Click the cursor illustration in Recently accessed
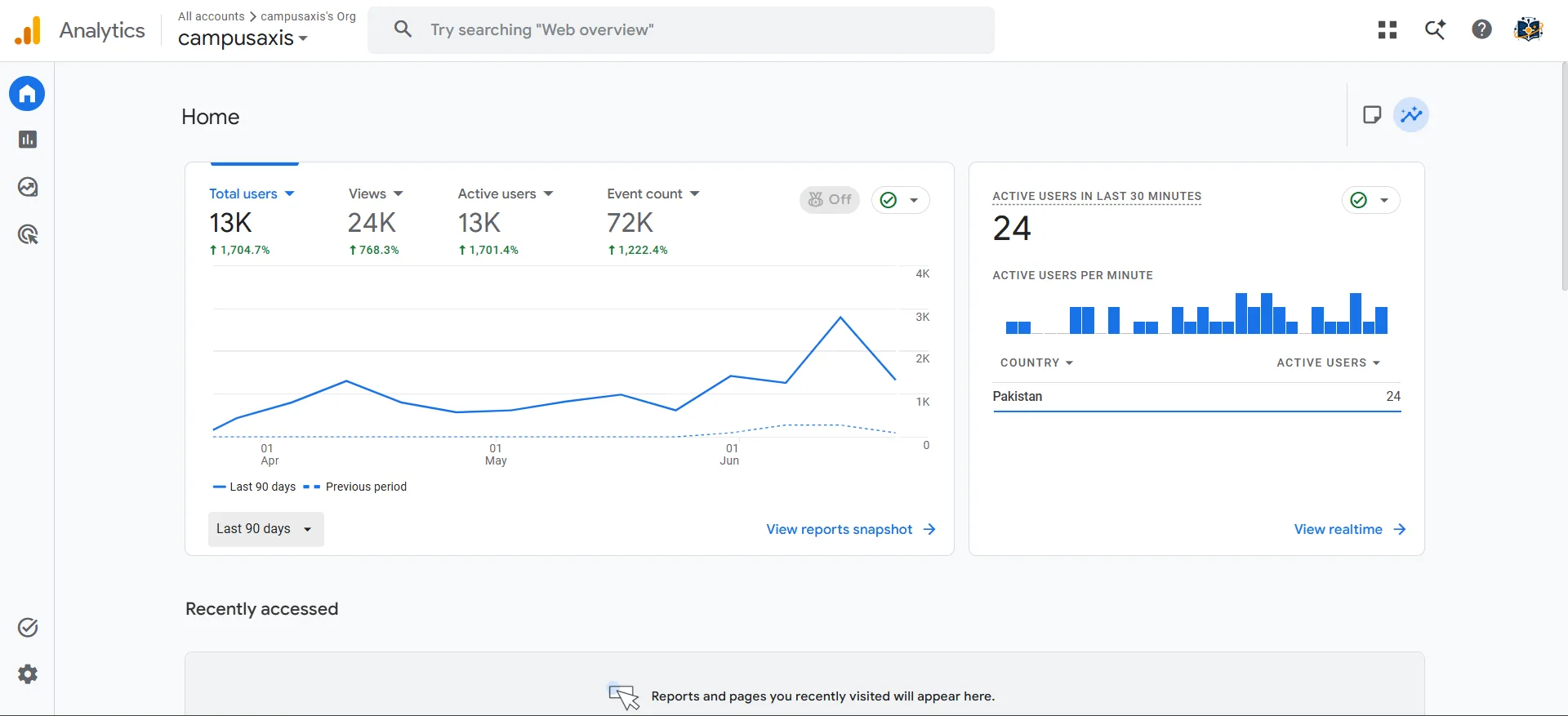The height and width of the screenshot is (716, 1568). 624,696
